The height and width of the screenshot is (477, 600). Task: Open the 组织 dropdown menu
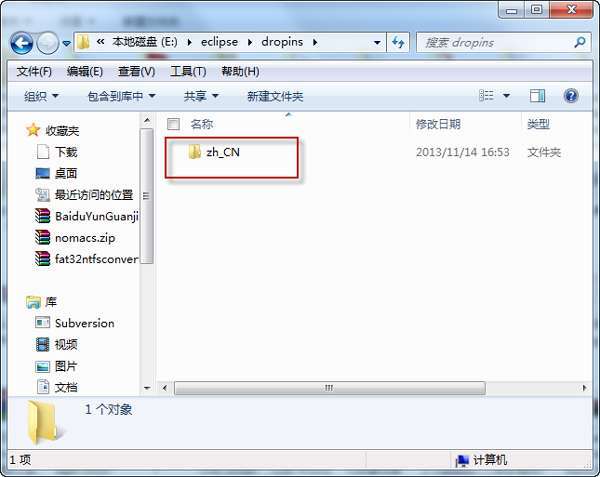pos(41,96)
